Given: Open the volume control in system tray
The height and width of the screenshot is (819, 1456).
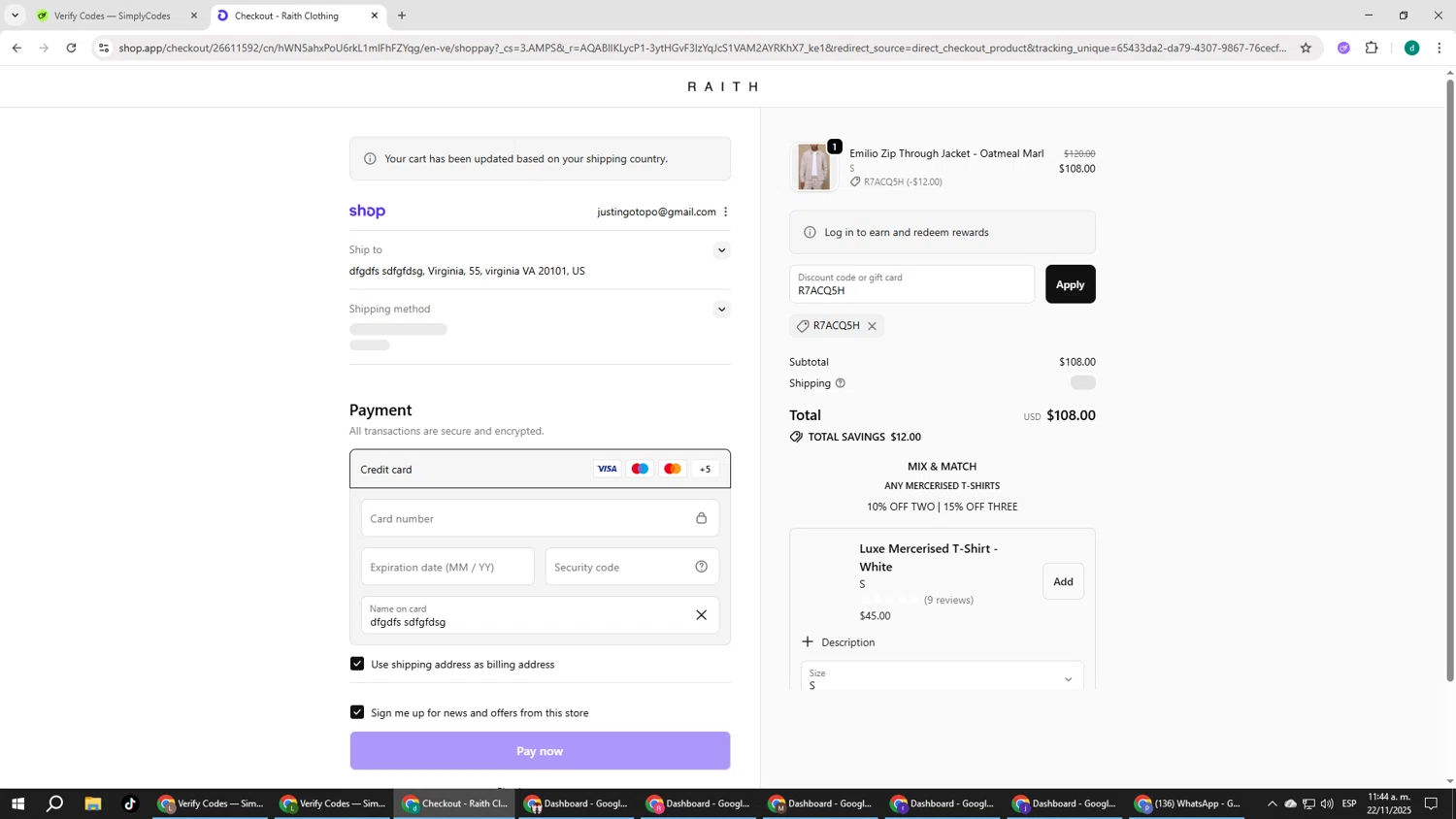Looking at the screenshot, I should pyautogui.click(x=1327, y=803).
